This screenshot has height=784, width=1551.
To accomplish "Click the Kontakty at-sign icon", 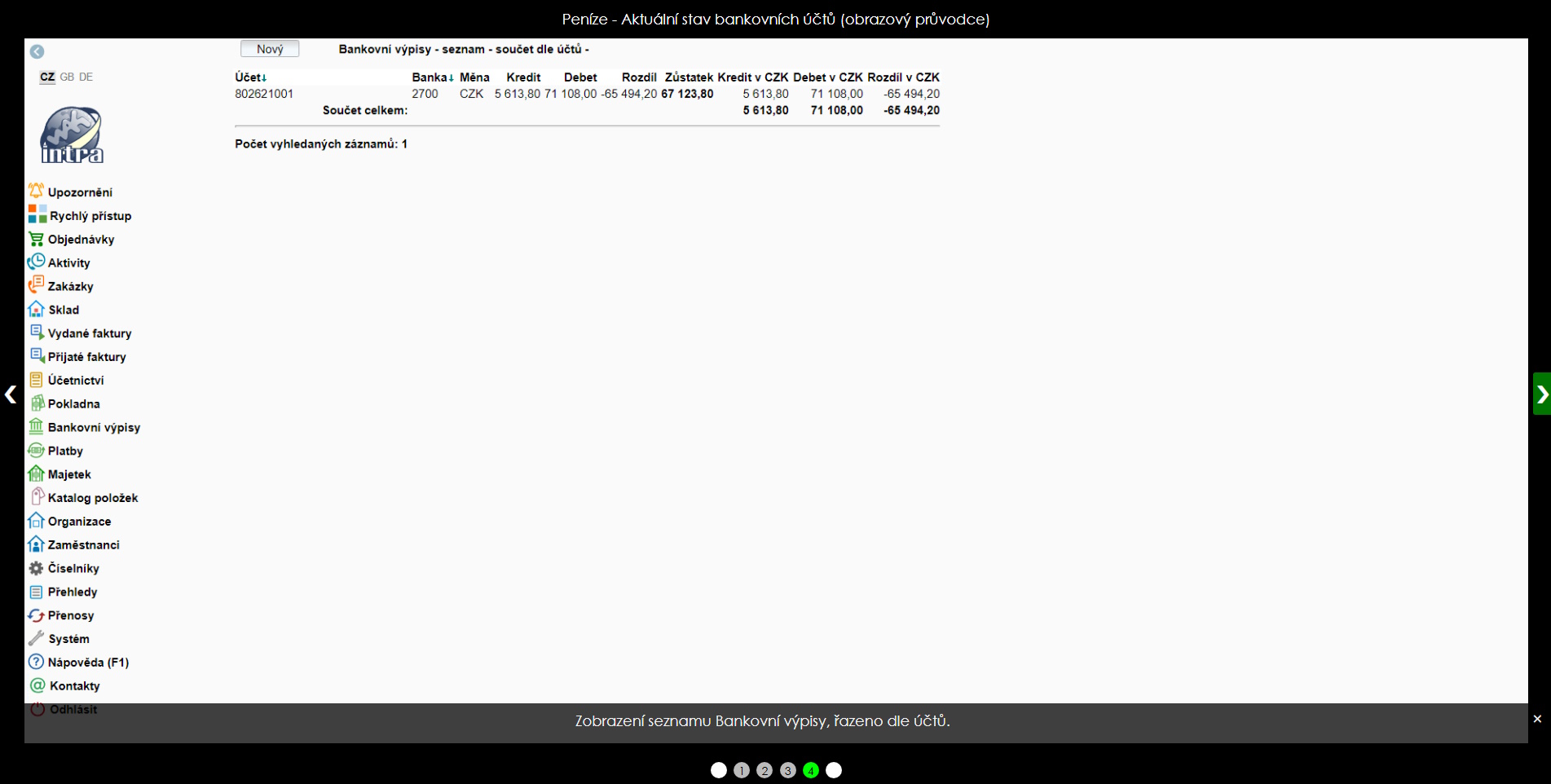I will [x=37, y=685].
